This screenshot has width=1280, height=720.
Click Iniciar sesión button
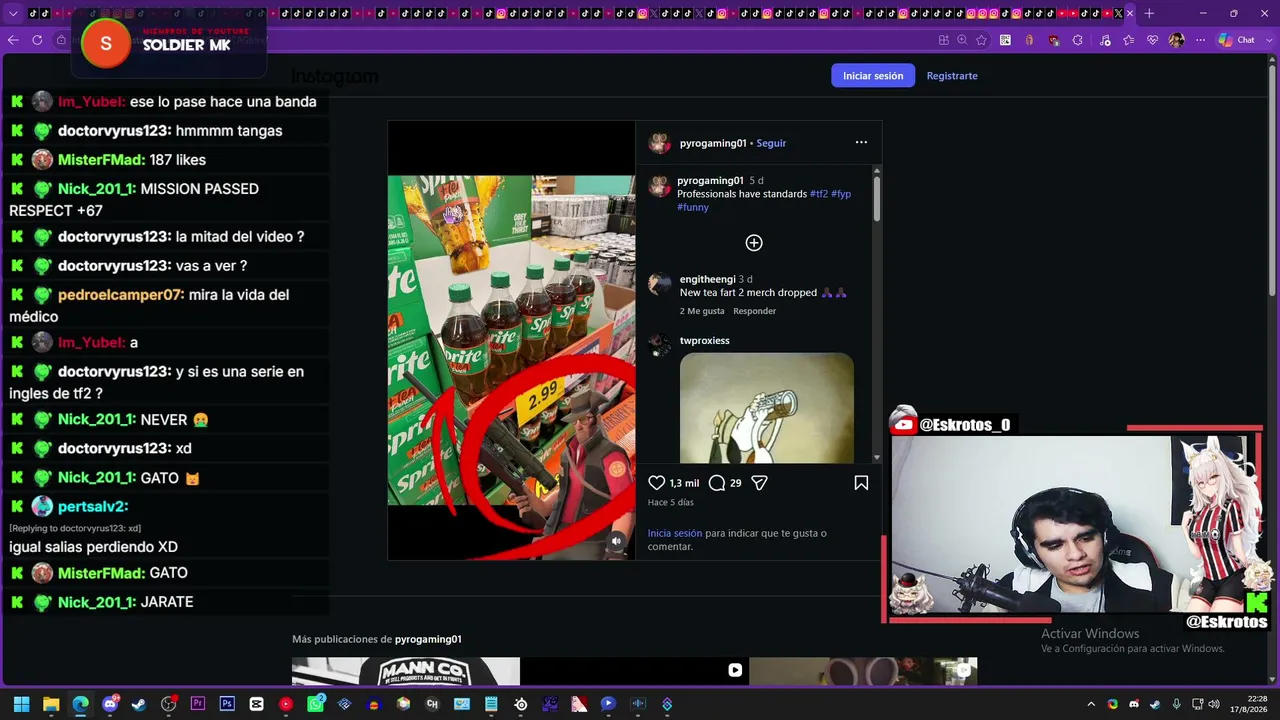point(873,76)
